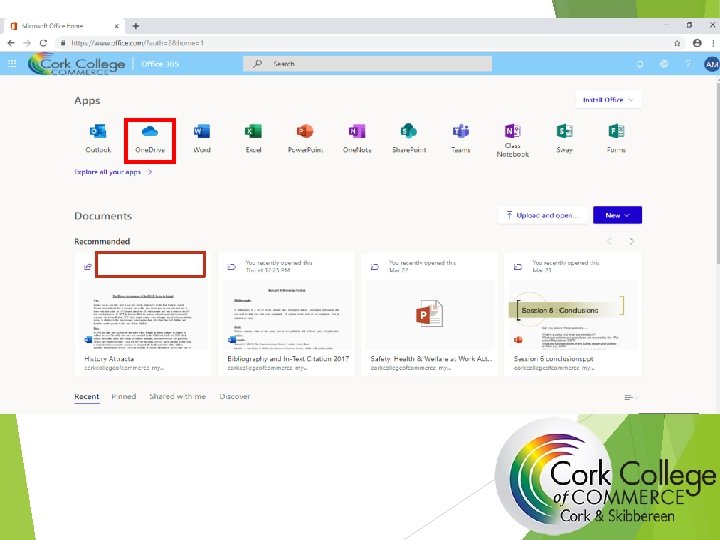Open the OneNote app
The height and width of the screenshot is (540, 720).
tap(357, 138)
